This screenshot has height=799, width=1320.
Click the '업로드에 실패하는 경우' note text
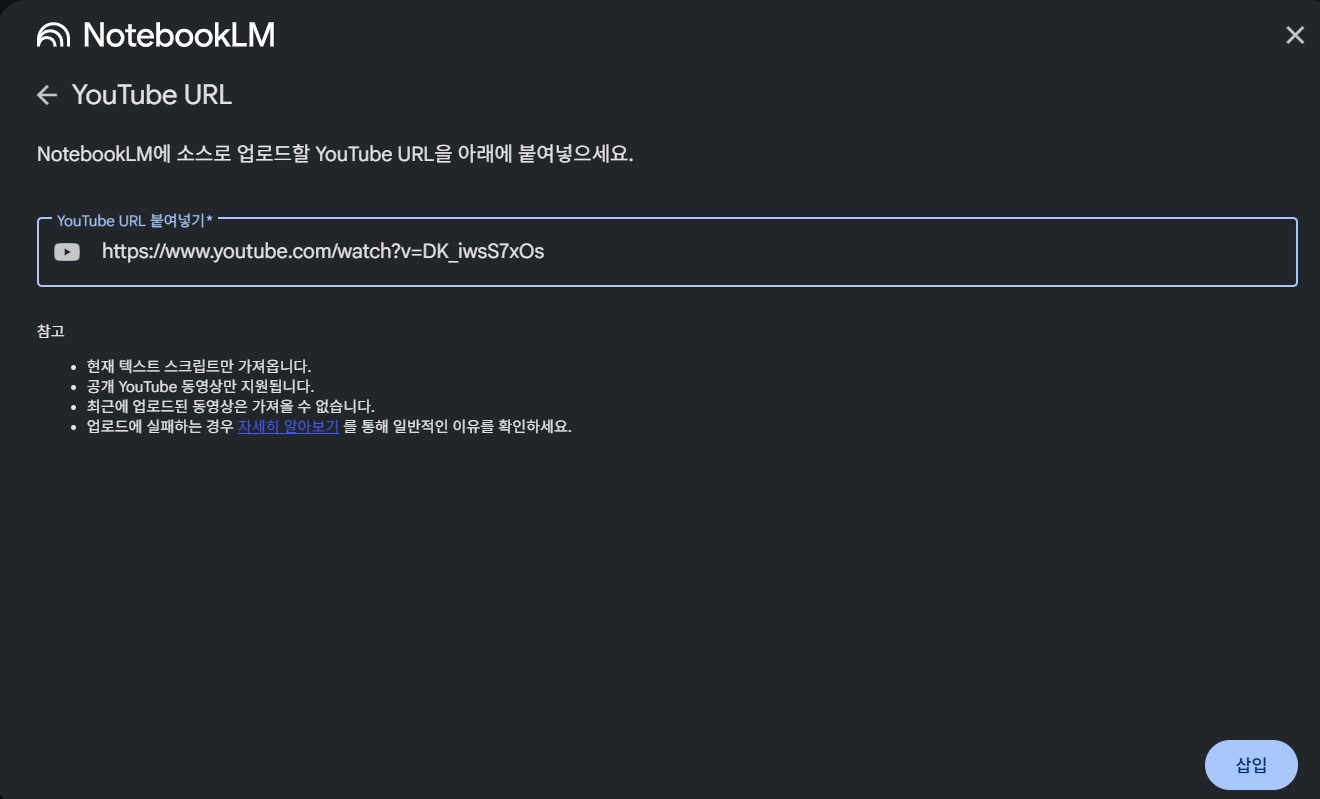point(160,426)
